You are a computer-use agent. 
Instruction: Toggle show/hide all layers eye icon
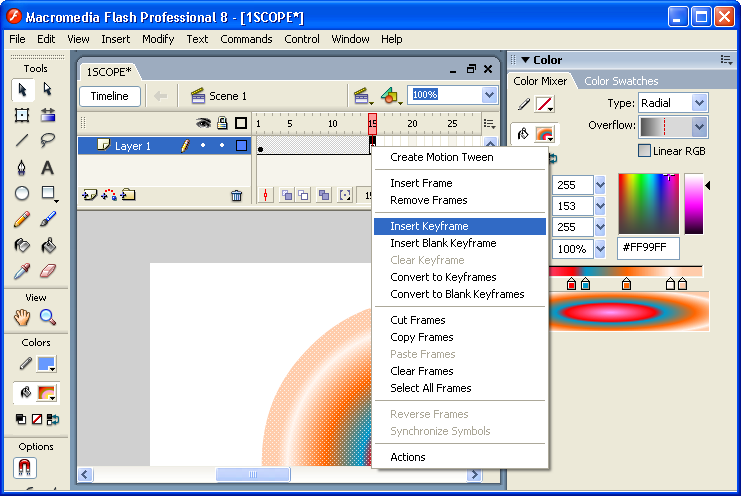pyautogui.click(x=203, y=123)
